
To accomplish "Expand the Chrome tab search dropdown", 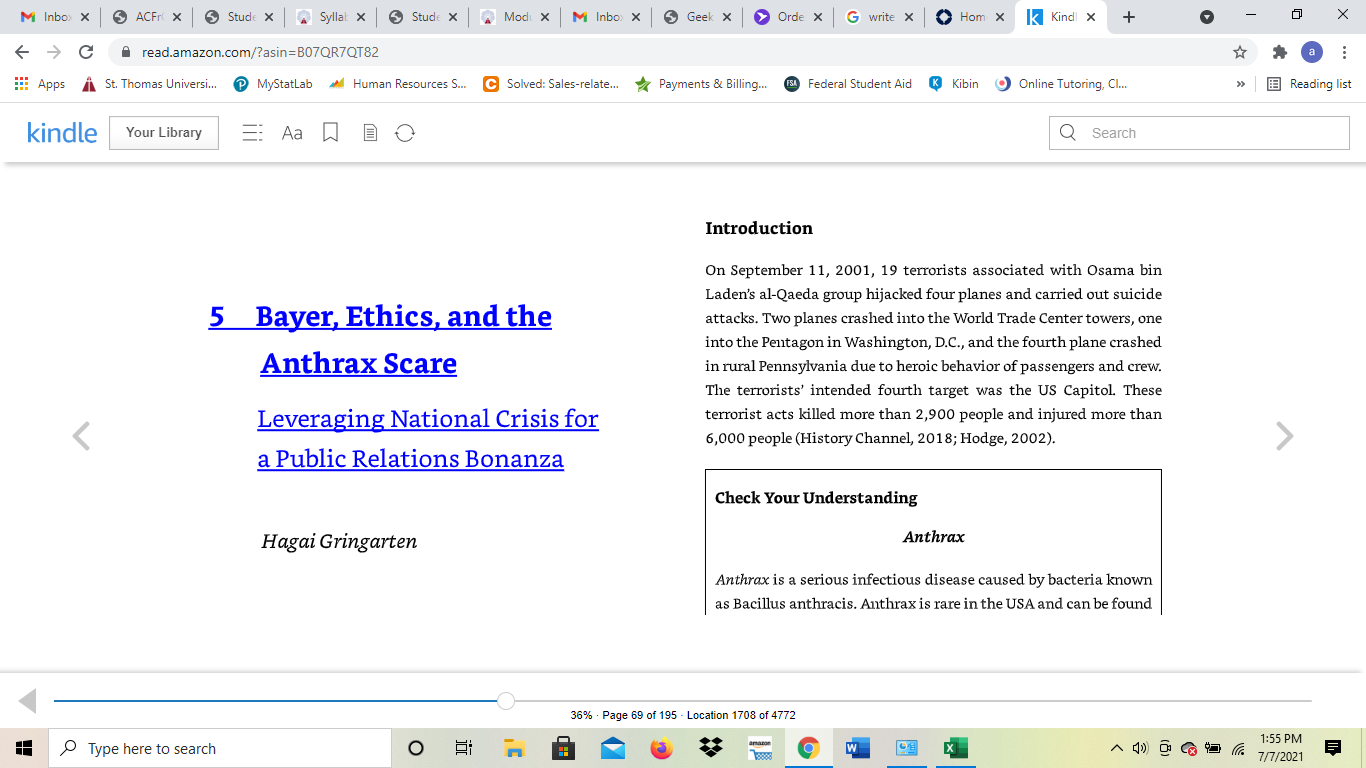I will 1207,17.
